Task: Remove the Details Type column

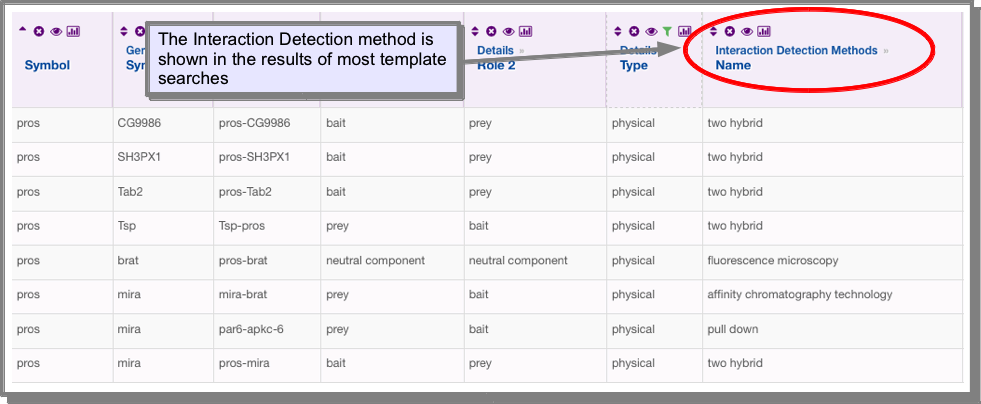Action: click(x=634, y=31)
